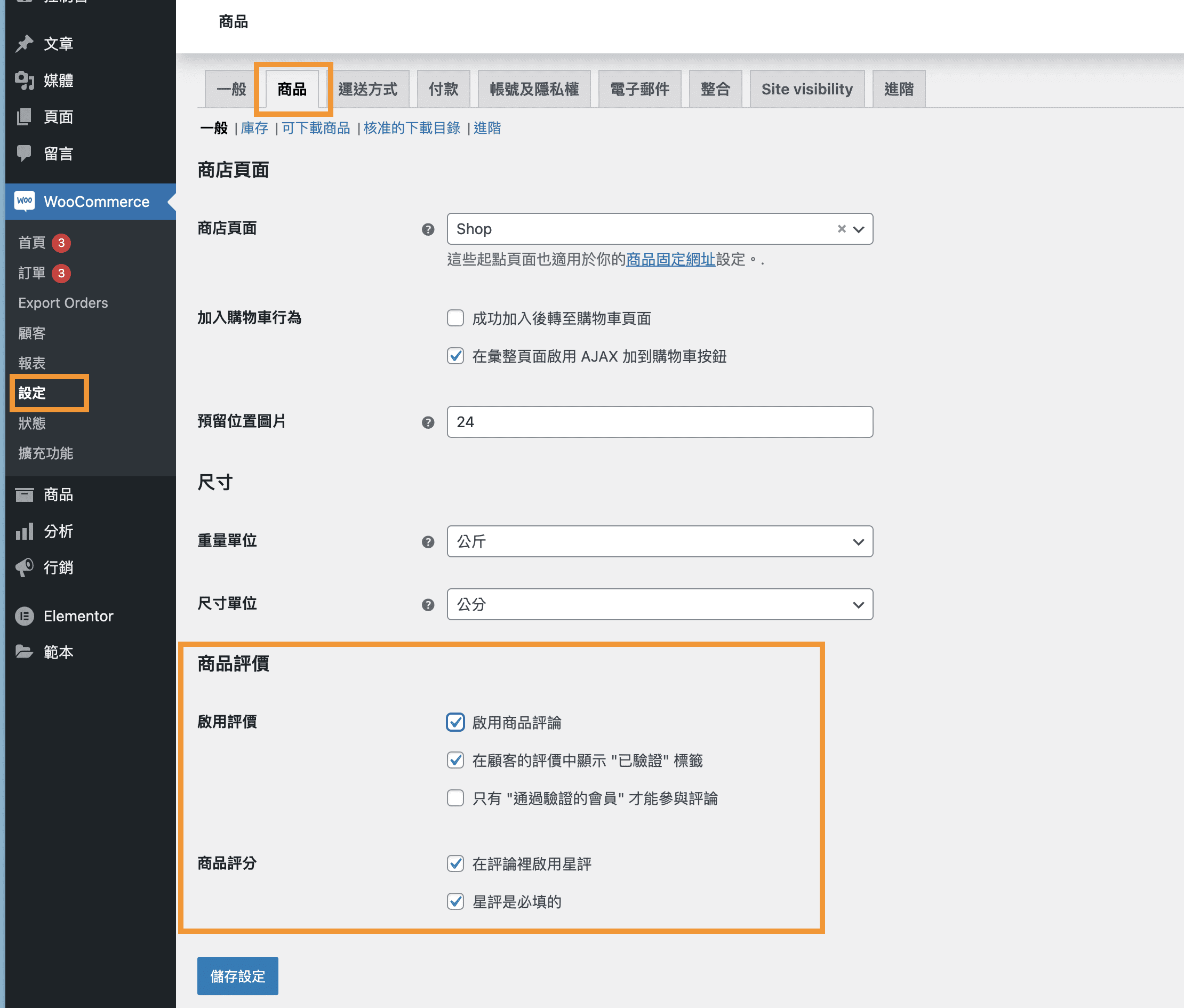Click the 預留位置圖片 input field

pos(659,422)
